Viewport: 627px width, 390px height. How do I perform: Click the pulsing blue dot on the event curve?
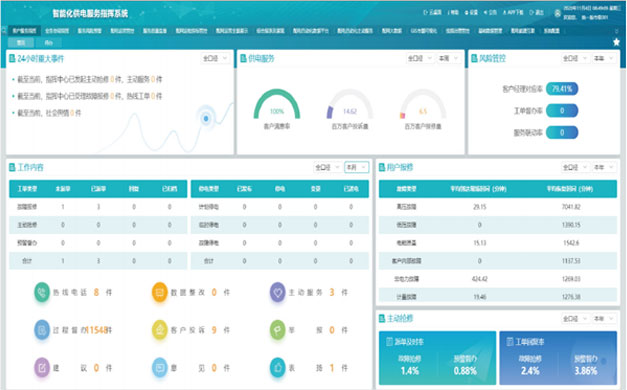[x=206, y=118]
